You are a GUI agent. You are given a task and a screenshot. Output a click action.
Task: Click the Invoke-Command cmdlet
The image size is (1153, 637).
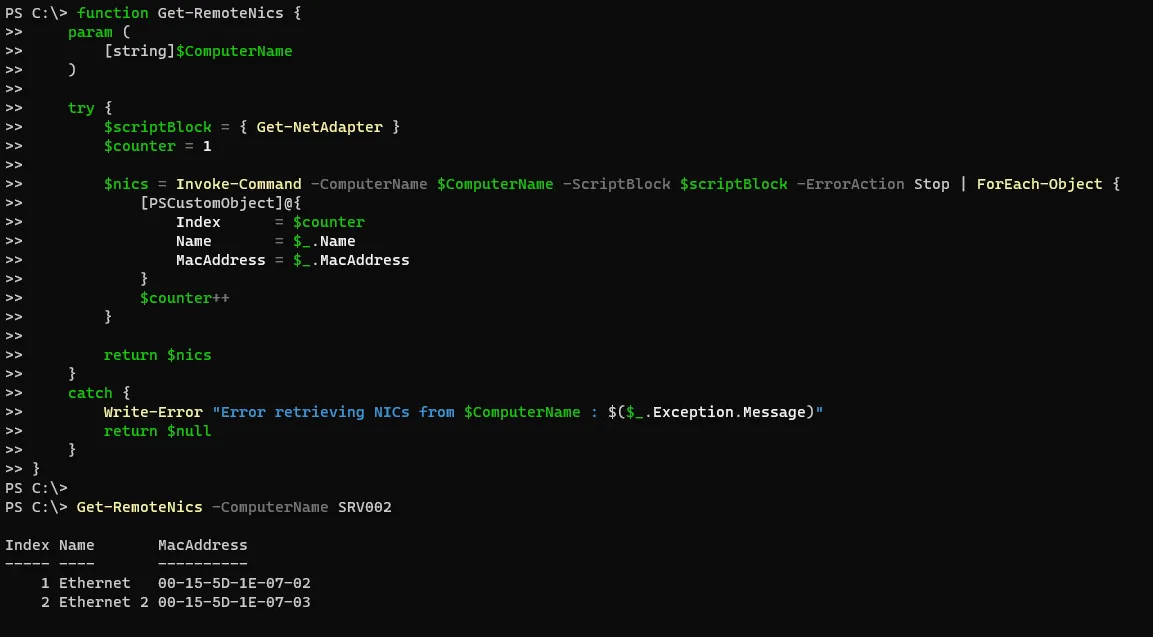tap(238, 184)
